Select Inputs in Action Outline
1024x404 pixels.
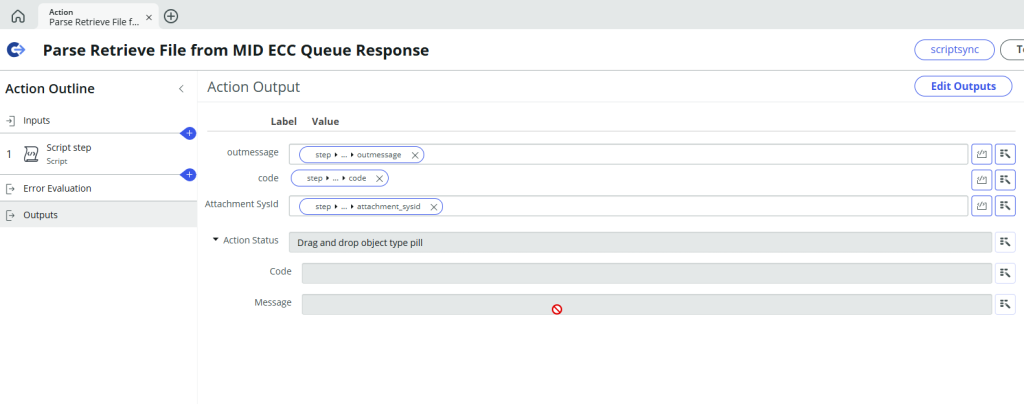[37, 120]
